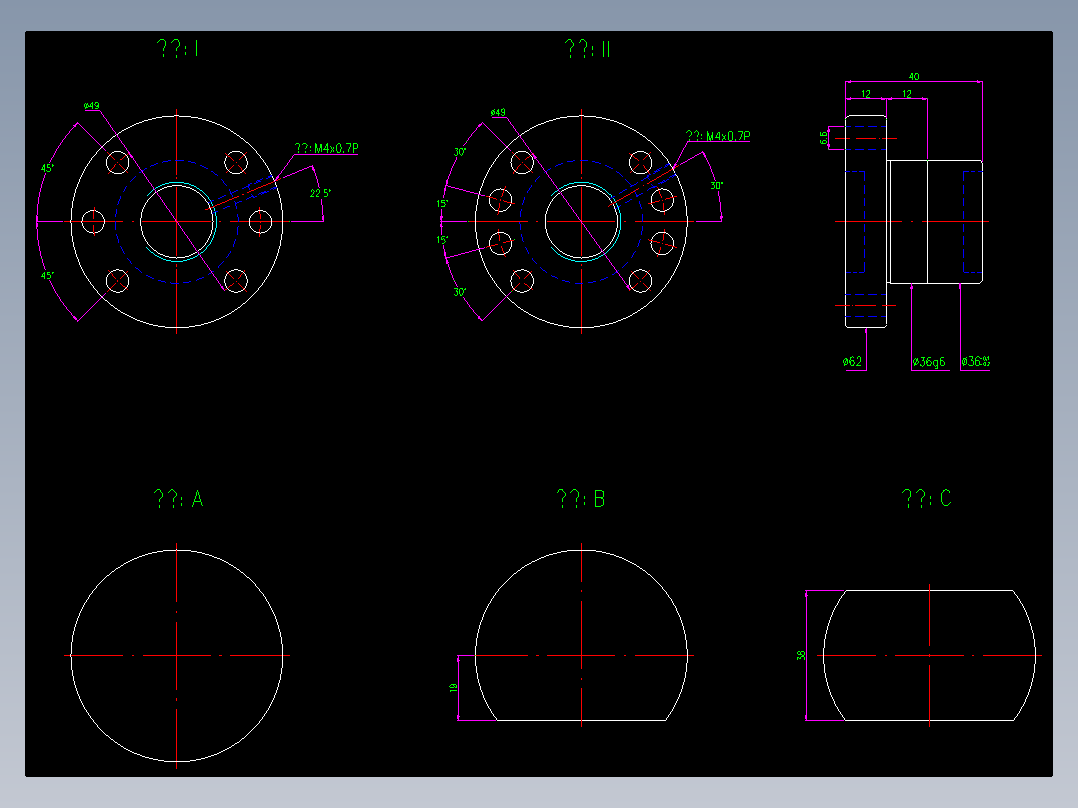Click the ø36g6 diameter label
The width and height of the screenshot is (1078, 808).
929,362
